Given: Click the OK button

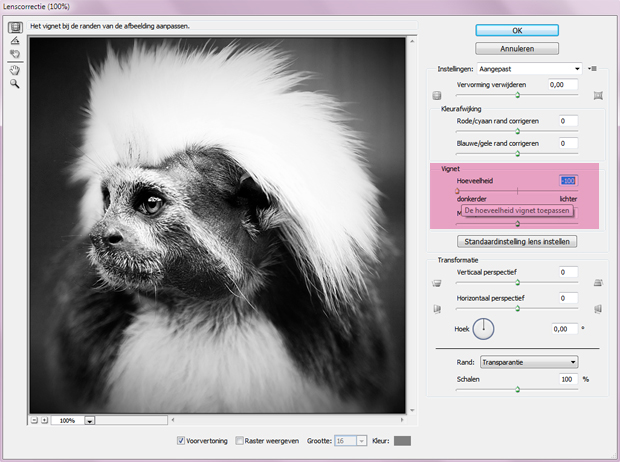Looking at the screenshot, I should click(x=517, y=30).
